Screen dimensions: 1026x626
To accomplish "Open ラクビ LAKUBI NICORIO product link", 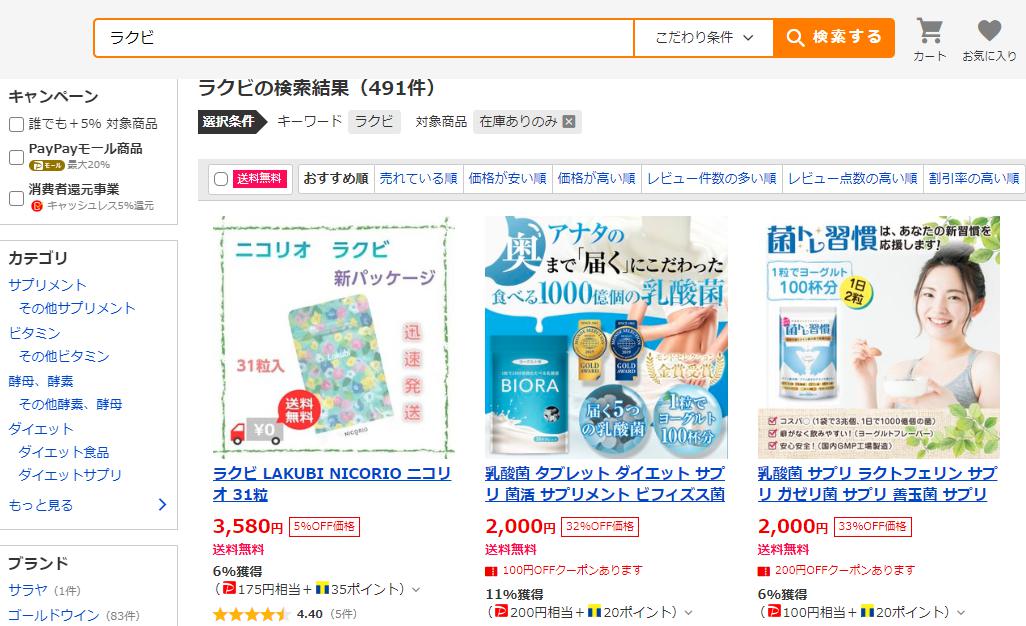I will click(332, 483).
